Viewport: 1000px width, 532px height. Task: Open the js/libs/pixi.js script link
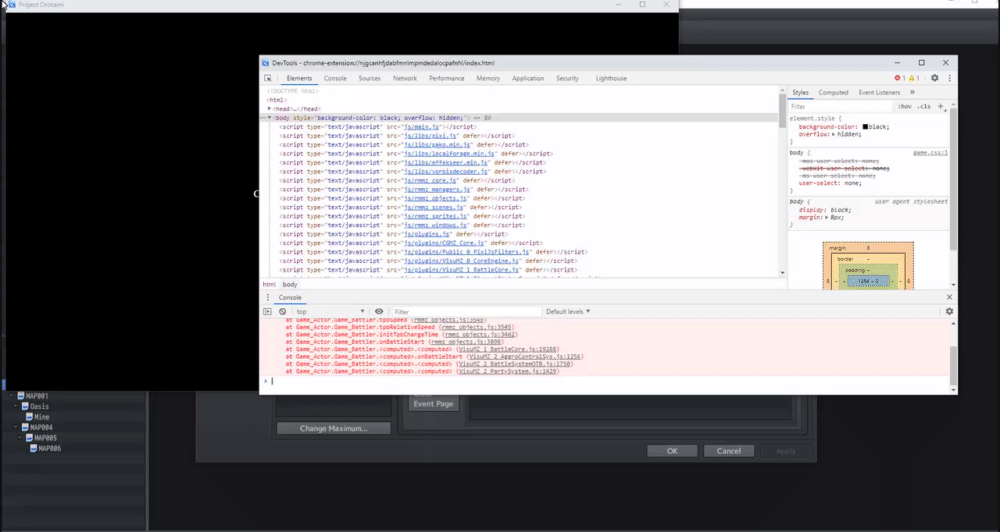click(430, 136)
